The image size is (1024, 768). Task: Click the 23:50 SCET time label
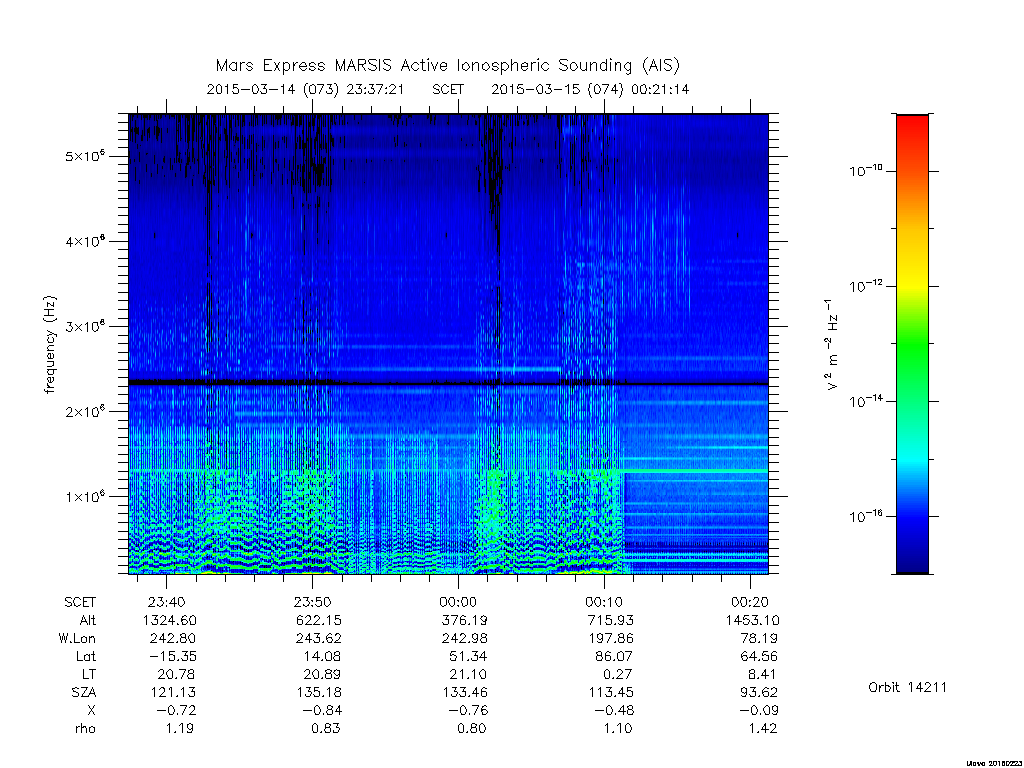tap(312, 602)
